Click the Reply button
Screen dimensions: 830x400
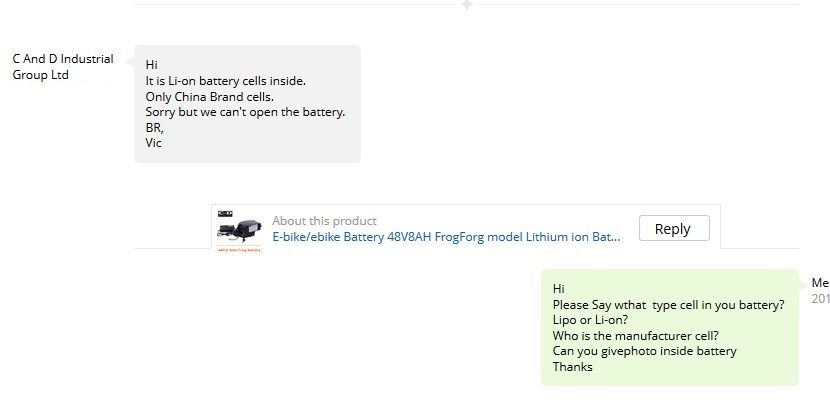[672, 229]
